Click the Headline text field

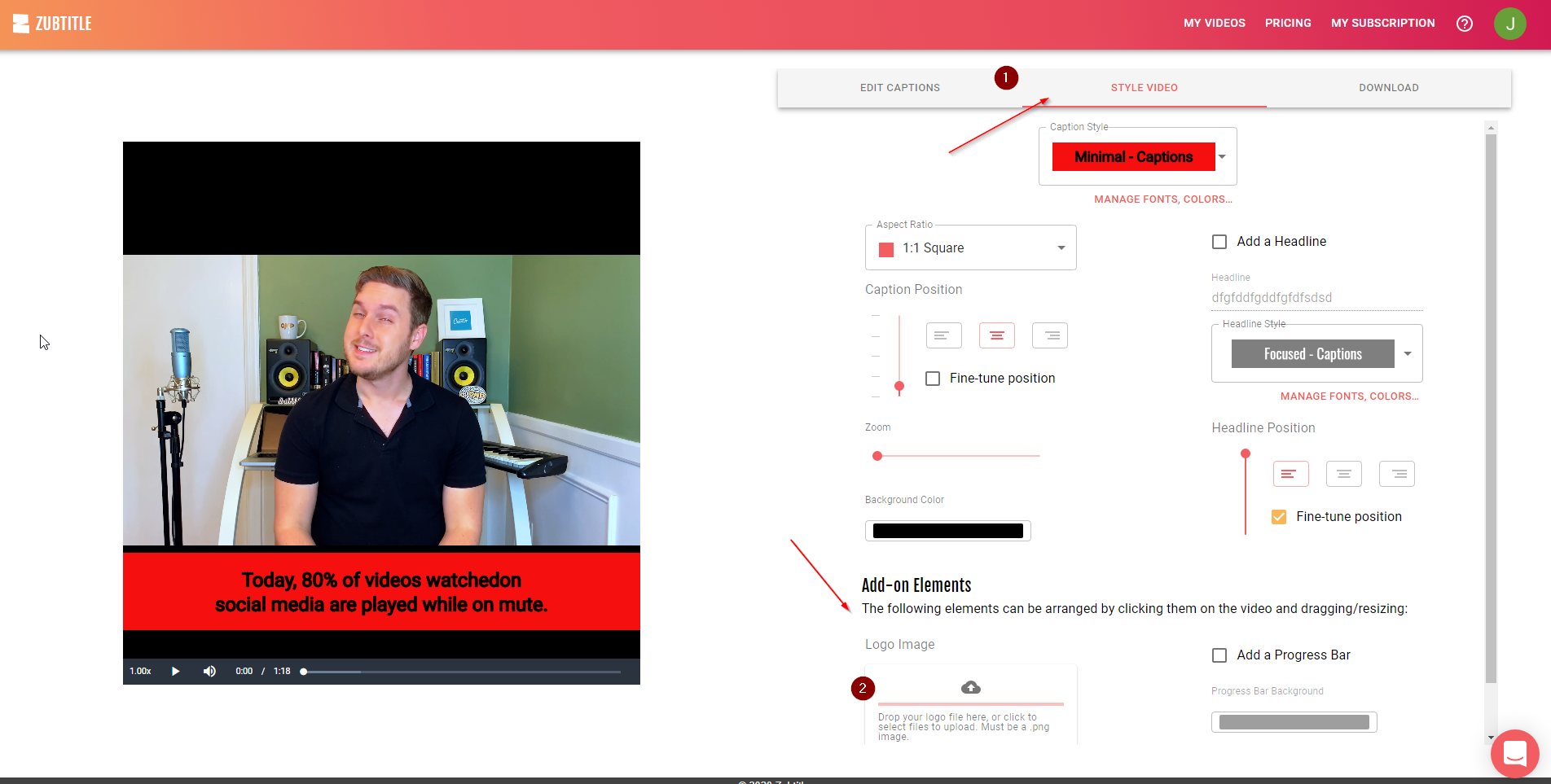click(x=1316, y=298)
